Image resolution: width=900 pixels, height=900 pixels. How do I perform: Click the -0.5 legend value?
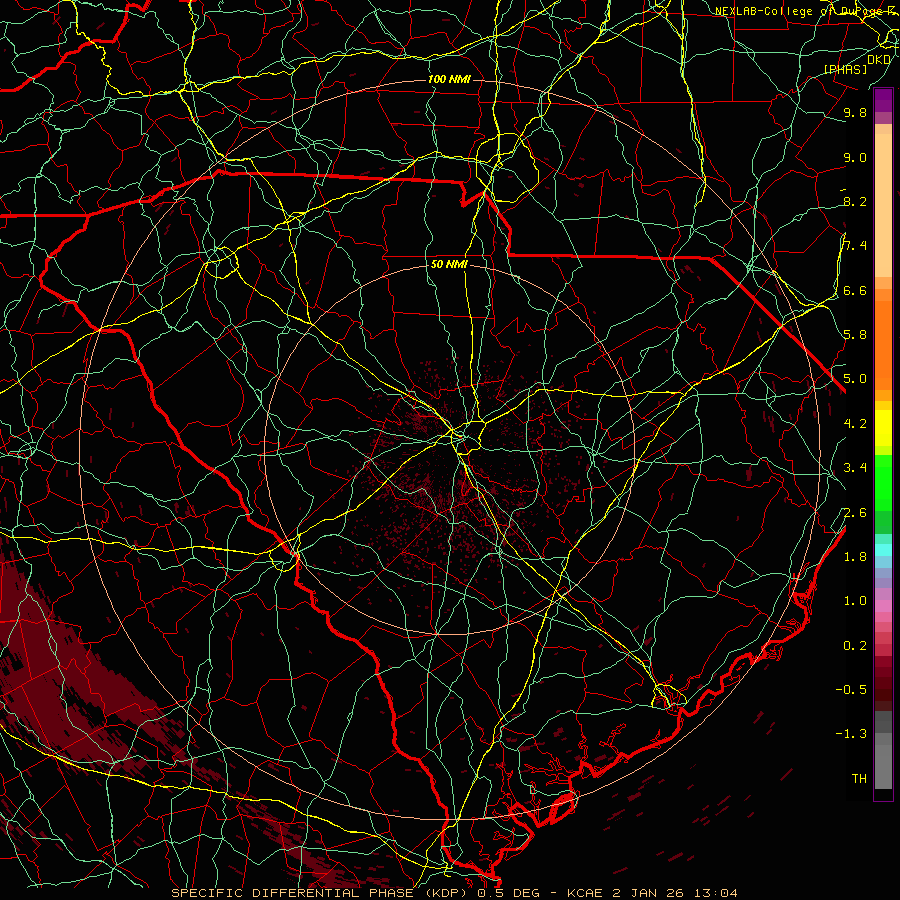tap(851, 689)
